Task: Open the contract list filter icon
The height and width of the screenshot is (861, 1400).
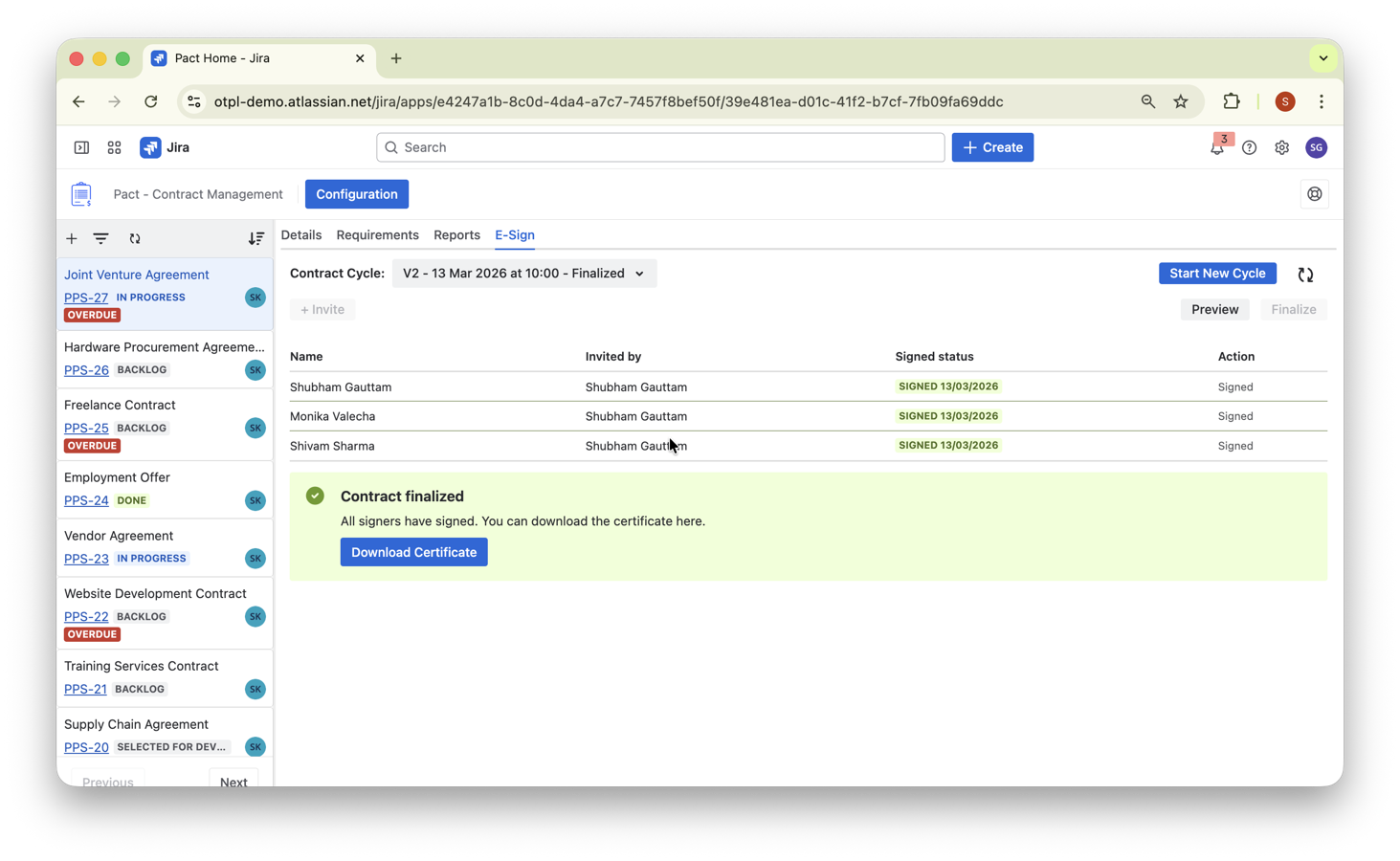Action: (x=101, y=238)
